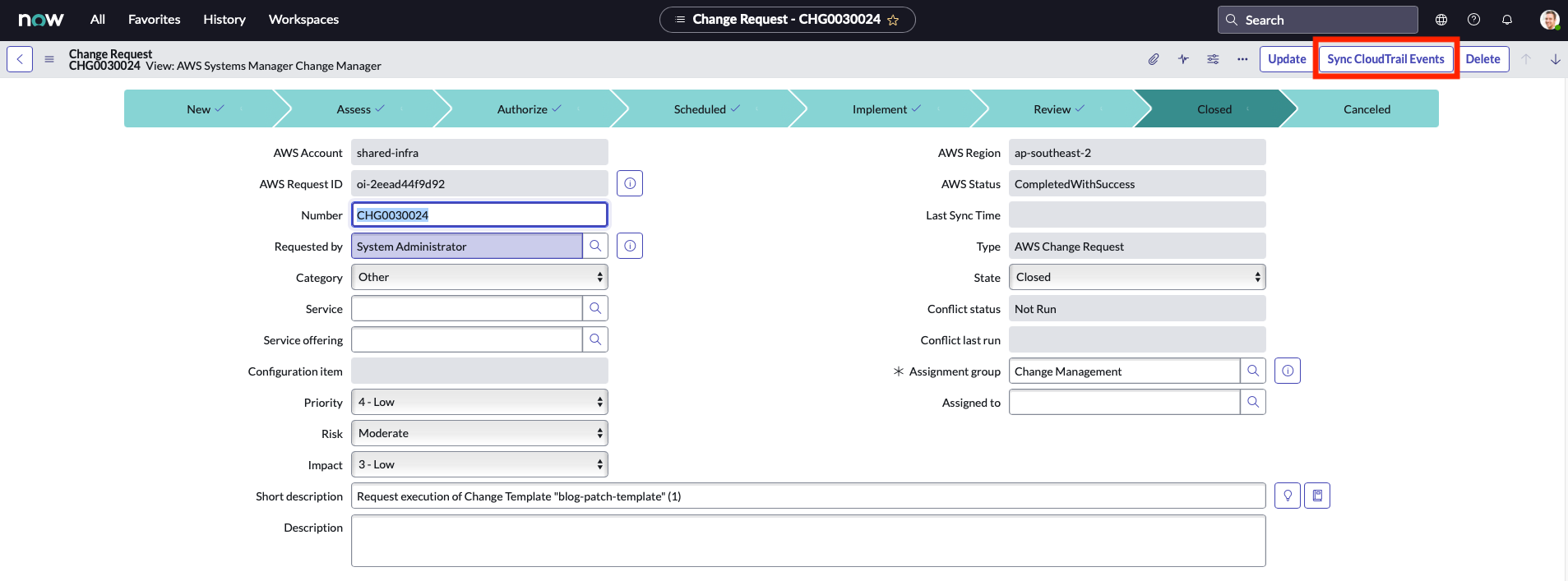
Task: Open the All menu
Action: click(98, 20)
